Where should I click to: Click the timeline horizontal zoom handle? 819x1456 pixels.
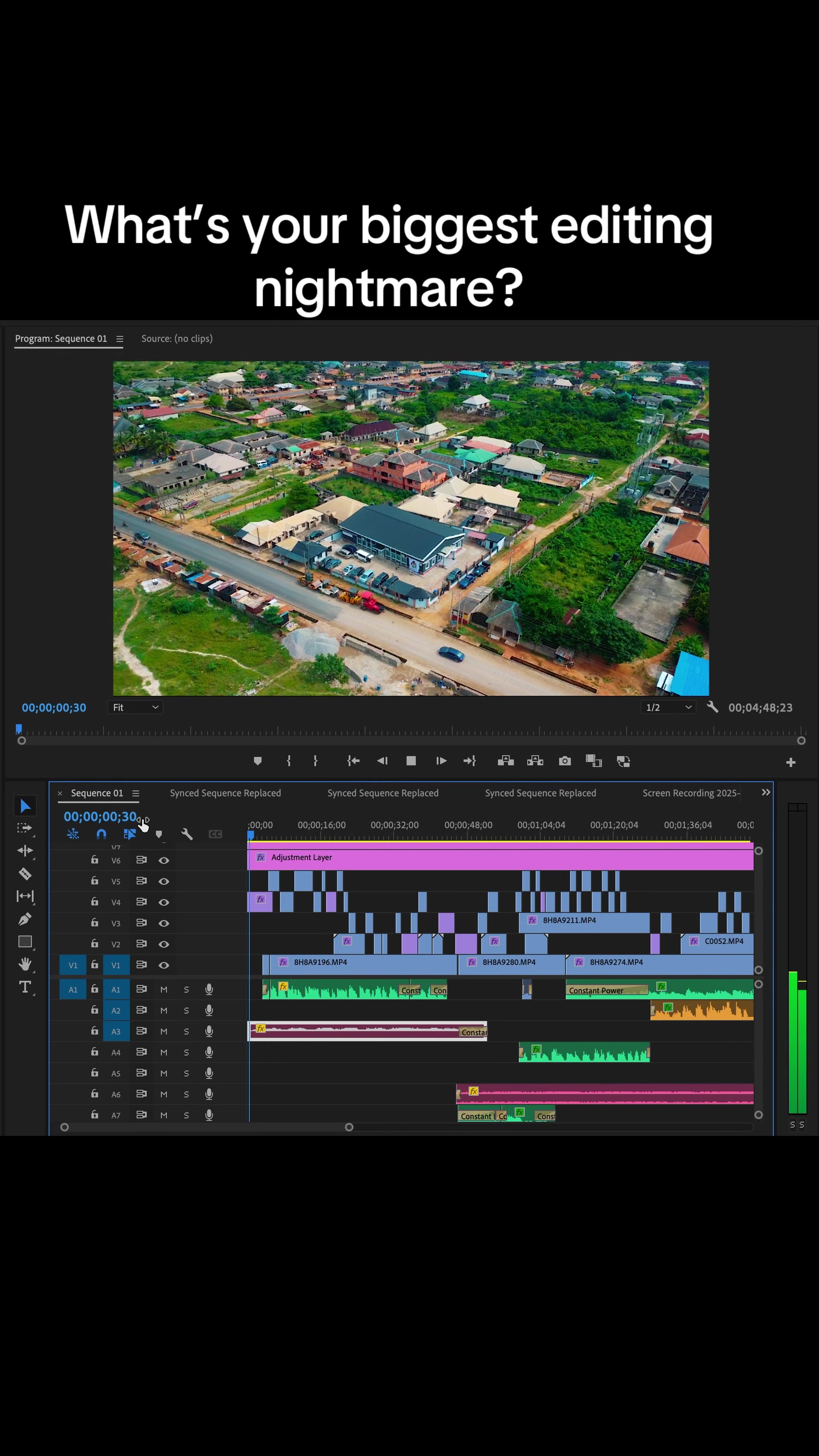(x=349, y=1127)
